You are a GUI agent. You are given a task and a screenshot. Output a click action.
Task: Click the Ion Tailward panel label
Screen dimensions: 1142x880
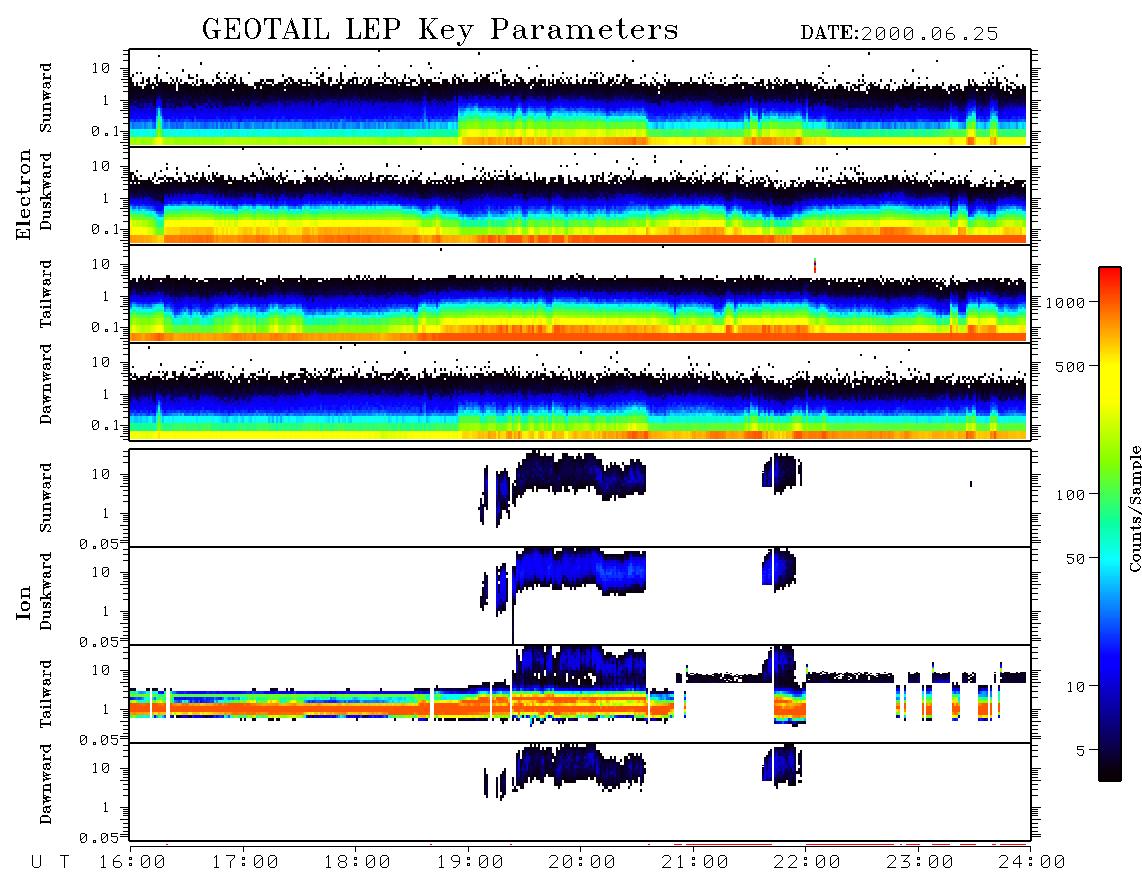point(47,694)
